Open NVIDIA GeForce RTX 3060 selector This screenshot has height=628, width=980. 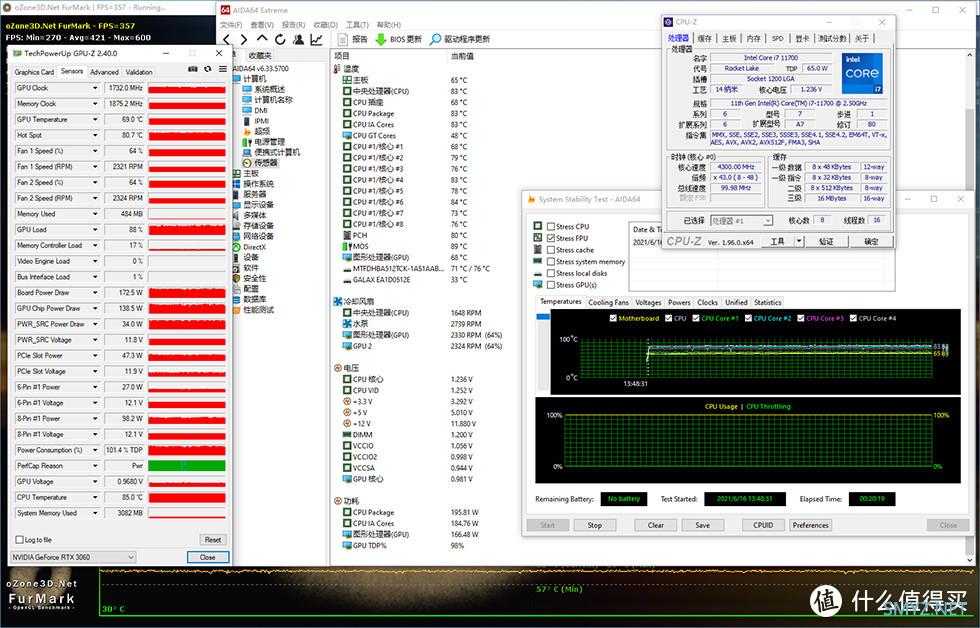click(x=73, y=557)
